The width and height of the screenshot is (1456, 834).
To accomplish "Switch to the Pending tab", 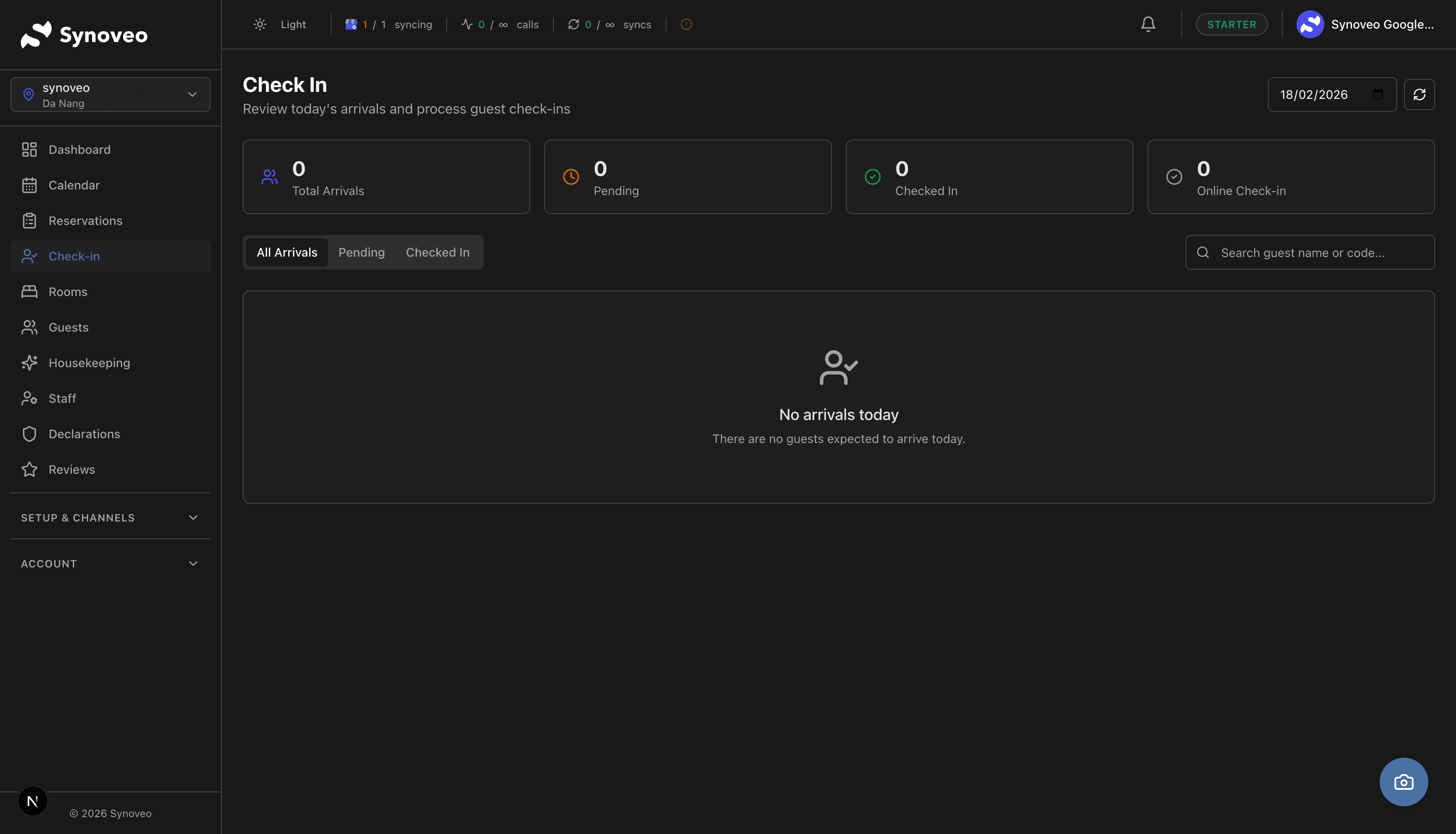I will pyautogui.click(x=361, y=252).
